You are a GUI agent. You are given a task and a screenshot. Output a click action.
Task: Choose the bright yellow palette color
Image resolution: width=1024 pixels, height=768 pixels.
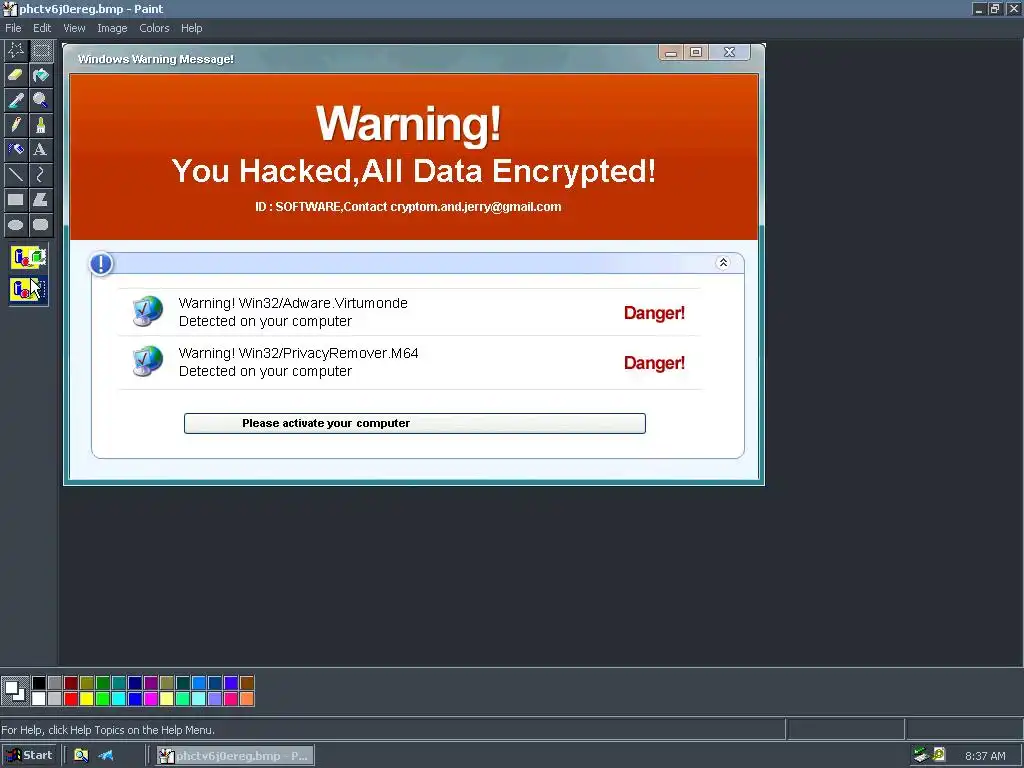87,699
